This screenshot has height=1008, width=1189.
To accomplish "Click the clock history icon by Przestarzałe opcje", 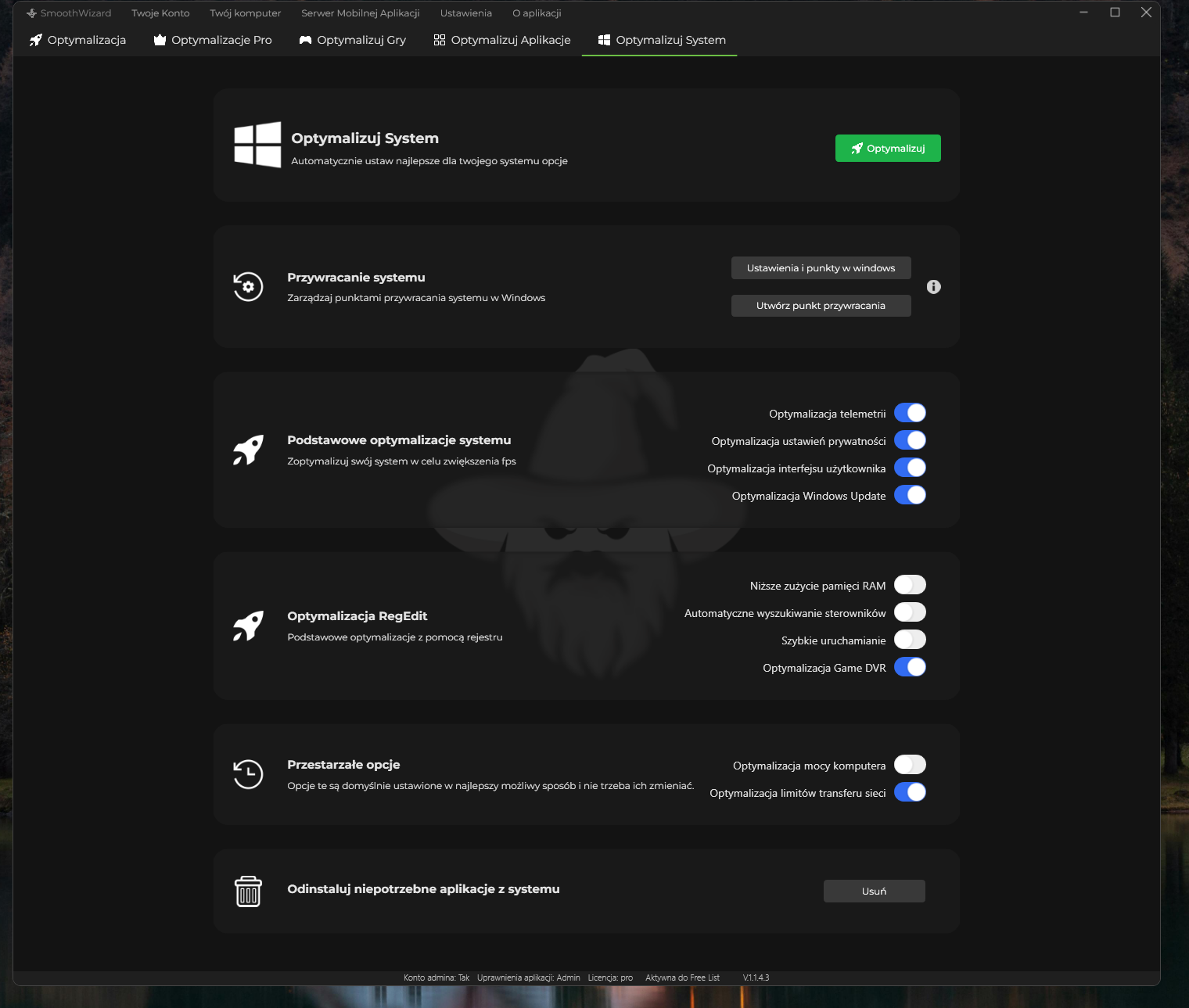I will tap(248, 774).
